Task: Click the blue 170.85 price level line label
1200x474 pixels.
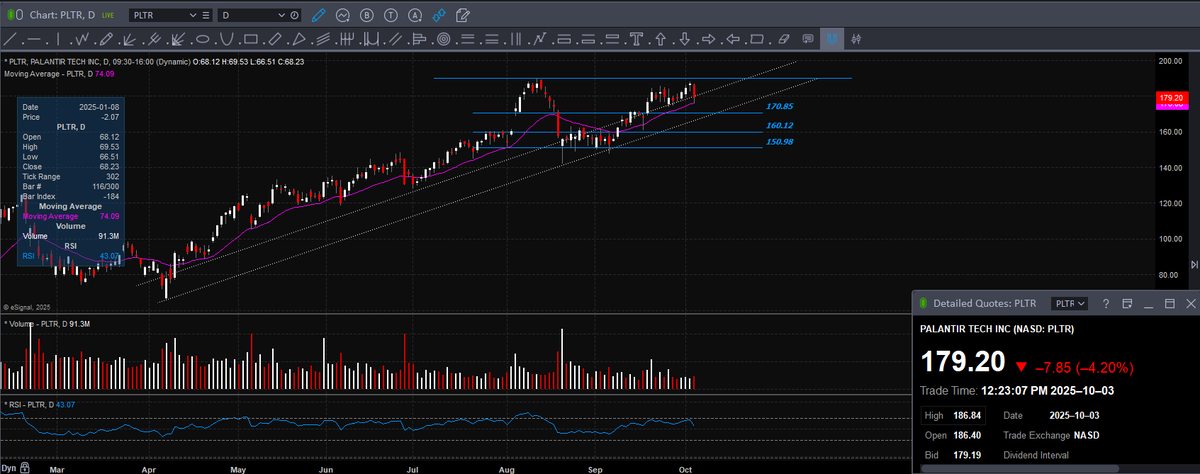Action: click(780, 106)
